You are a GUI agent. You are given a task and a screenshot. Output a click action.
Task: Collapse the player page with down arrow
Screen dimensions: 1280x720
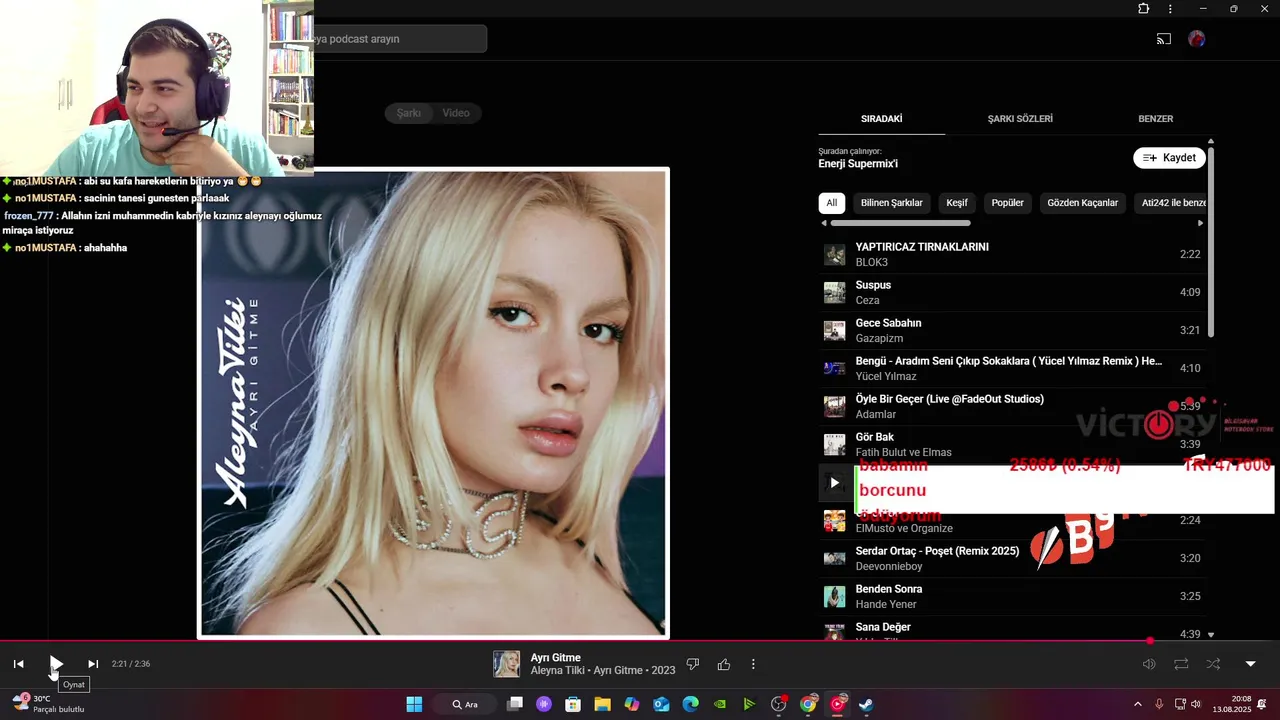pos(1250,664)
